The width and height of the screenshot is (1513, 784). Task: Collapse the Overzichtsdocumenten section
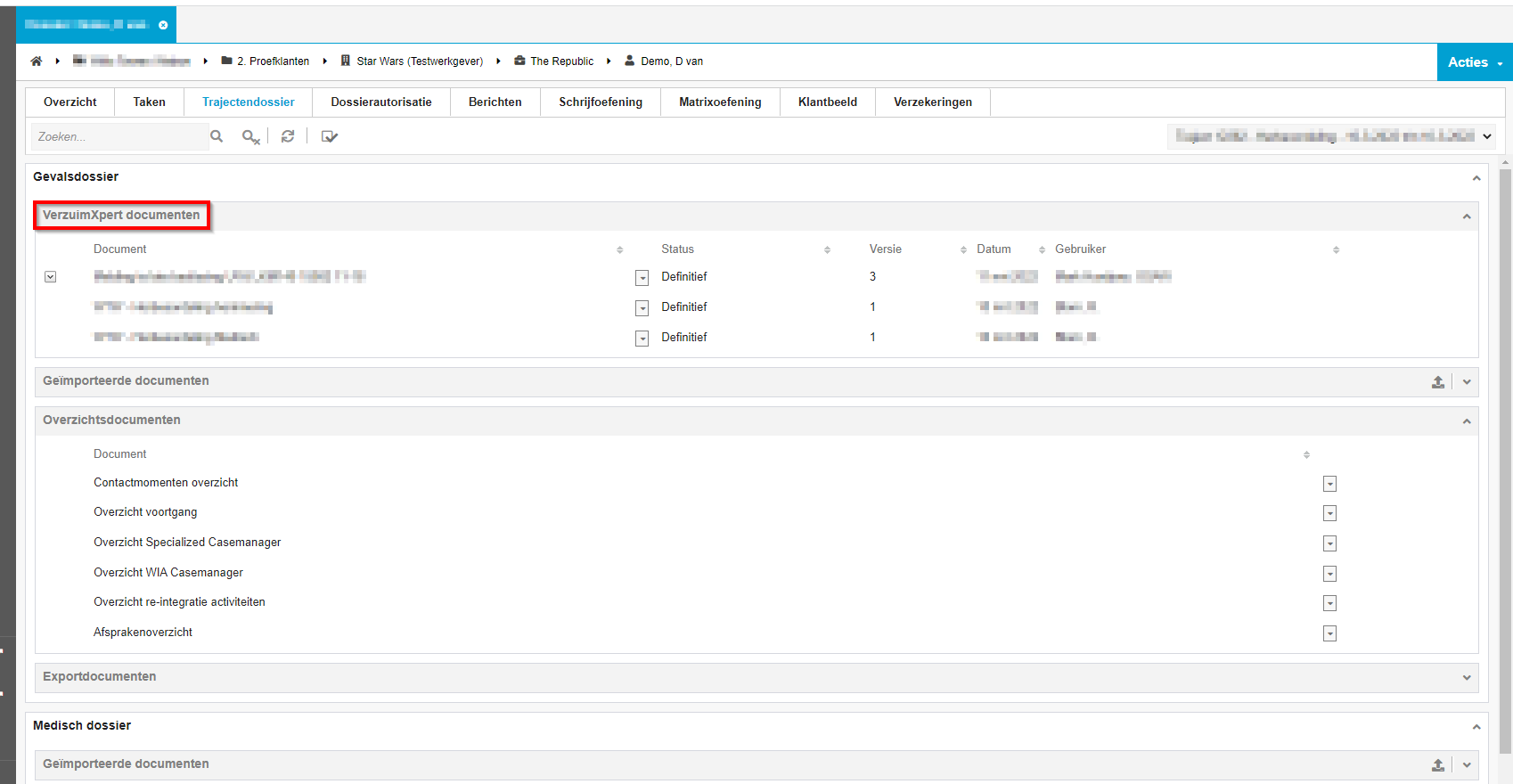[x=1467, y=421]
